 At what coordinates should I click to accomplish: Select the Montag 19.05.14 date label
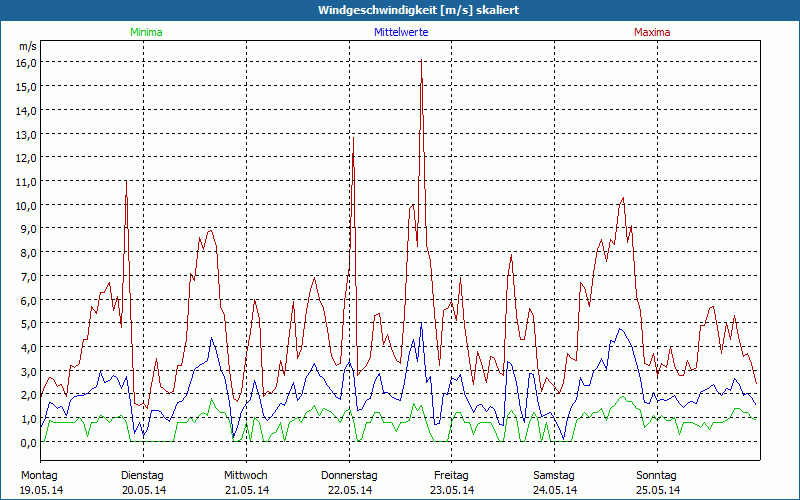tap(40, 482)
